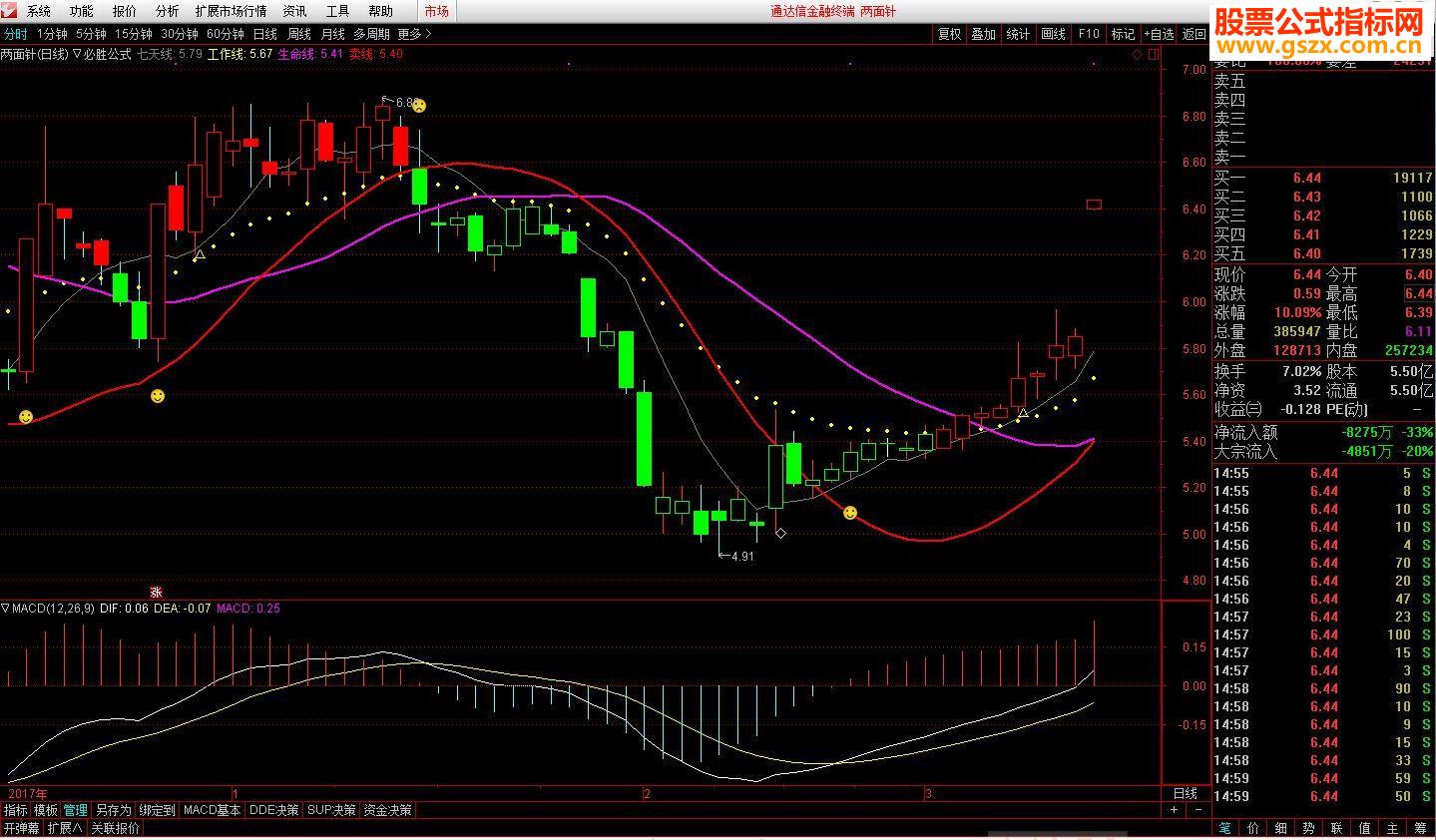Click the 另存为 save-as tab
Screen dimensions: 1436x840
coord(113,811)
